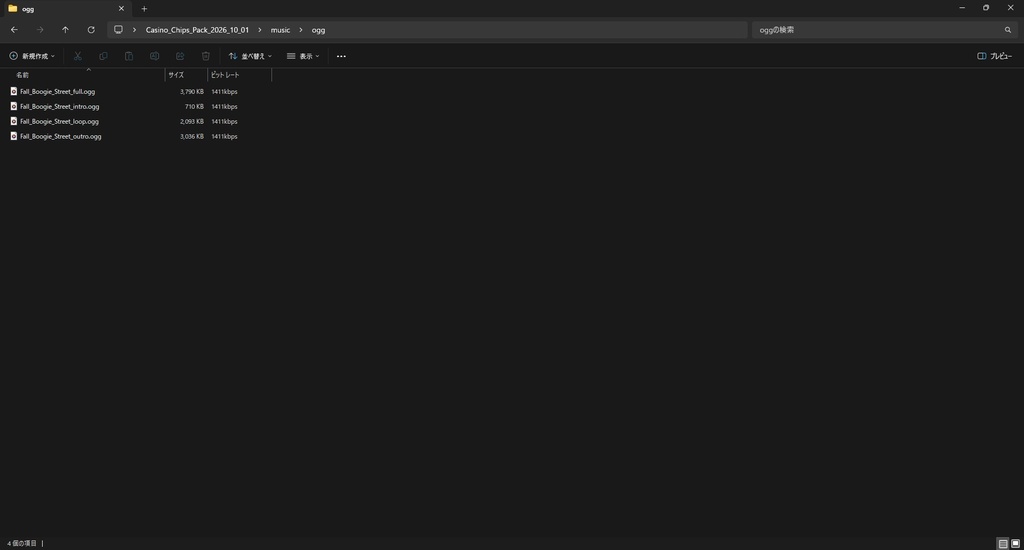Refresh the ogg folder view
The image size is (1024, 550).
point(91,30)
